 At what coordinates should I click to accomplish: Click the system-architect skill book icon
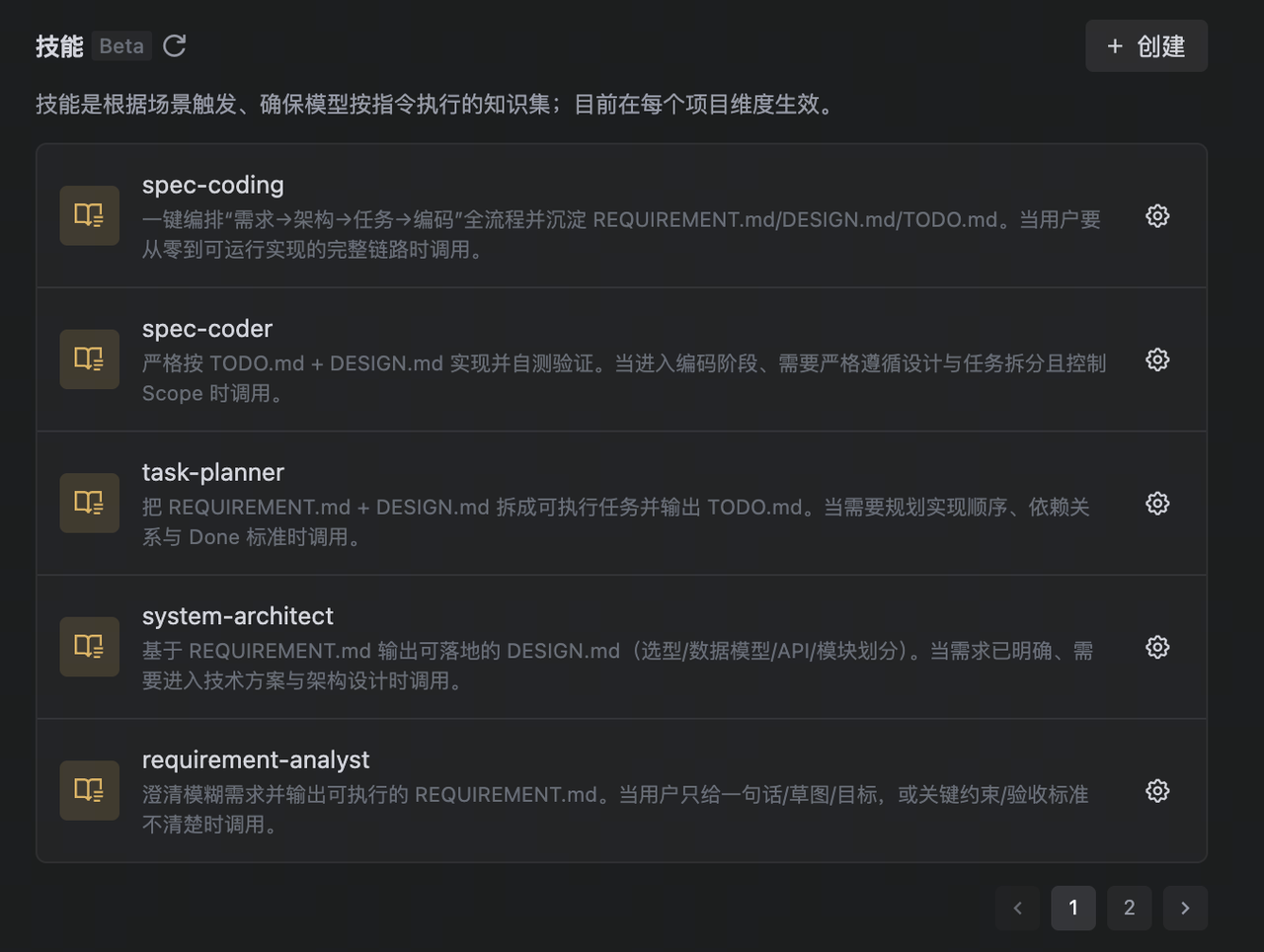tap(89, 647)
